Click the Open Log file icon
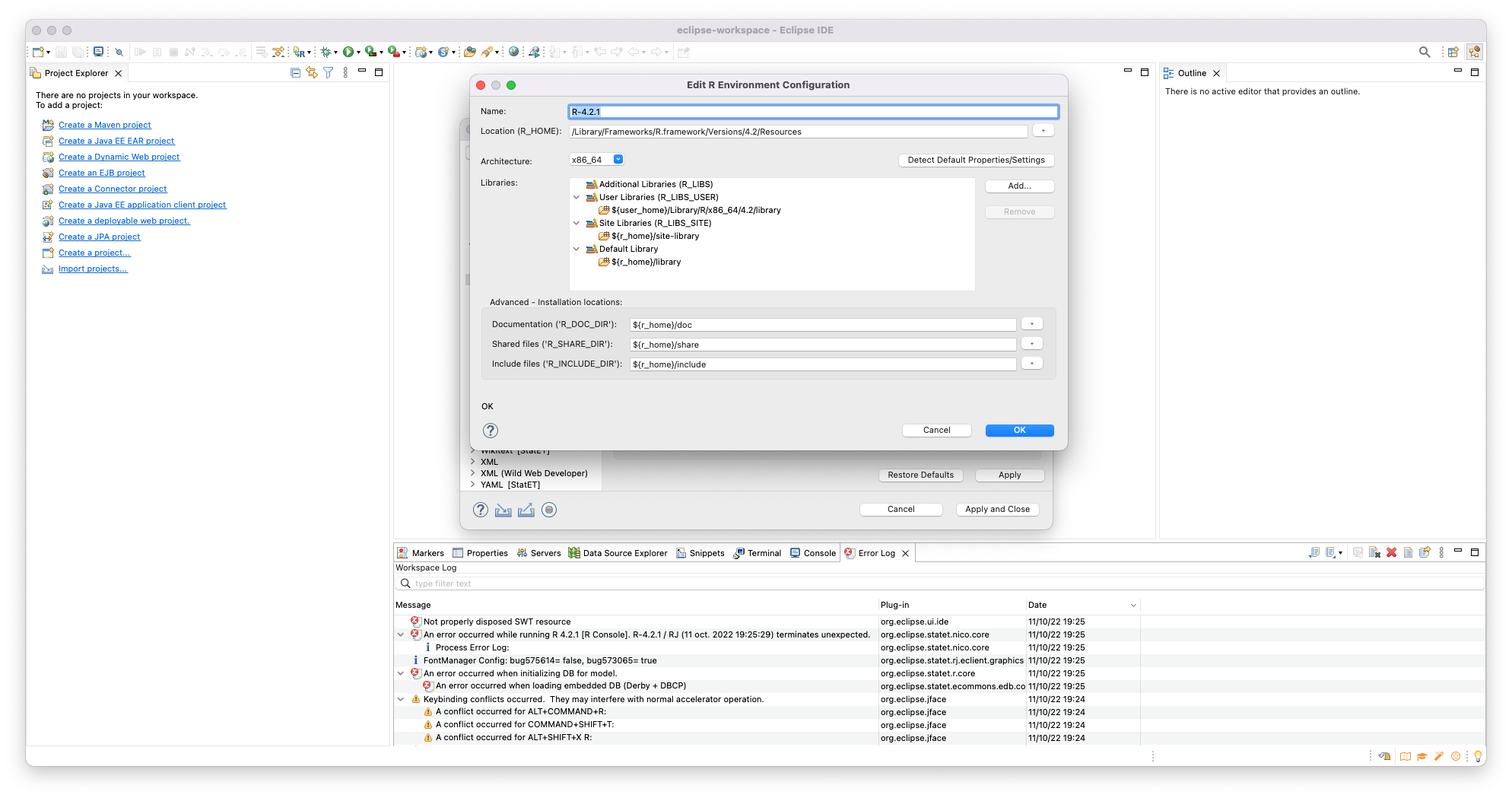 tap(1408, 553)
